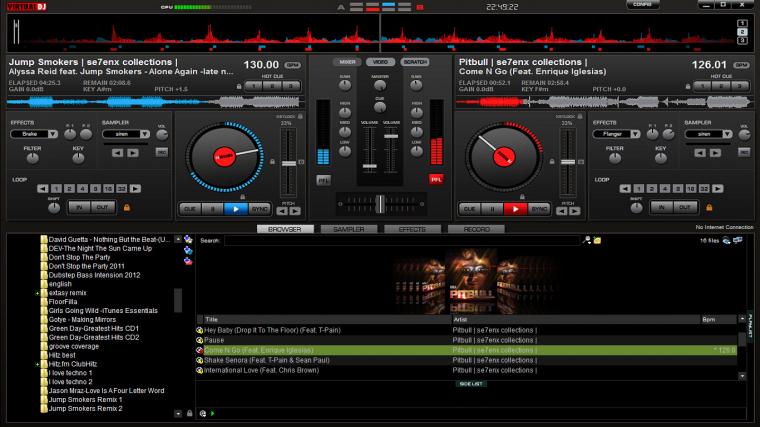Set loop OUT point on right deck
This screenshot has width=760, height=427.
684,207
